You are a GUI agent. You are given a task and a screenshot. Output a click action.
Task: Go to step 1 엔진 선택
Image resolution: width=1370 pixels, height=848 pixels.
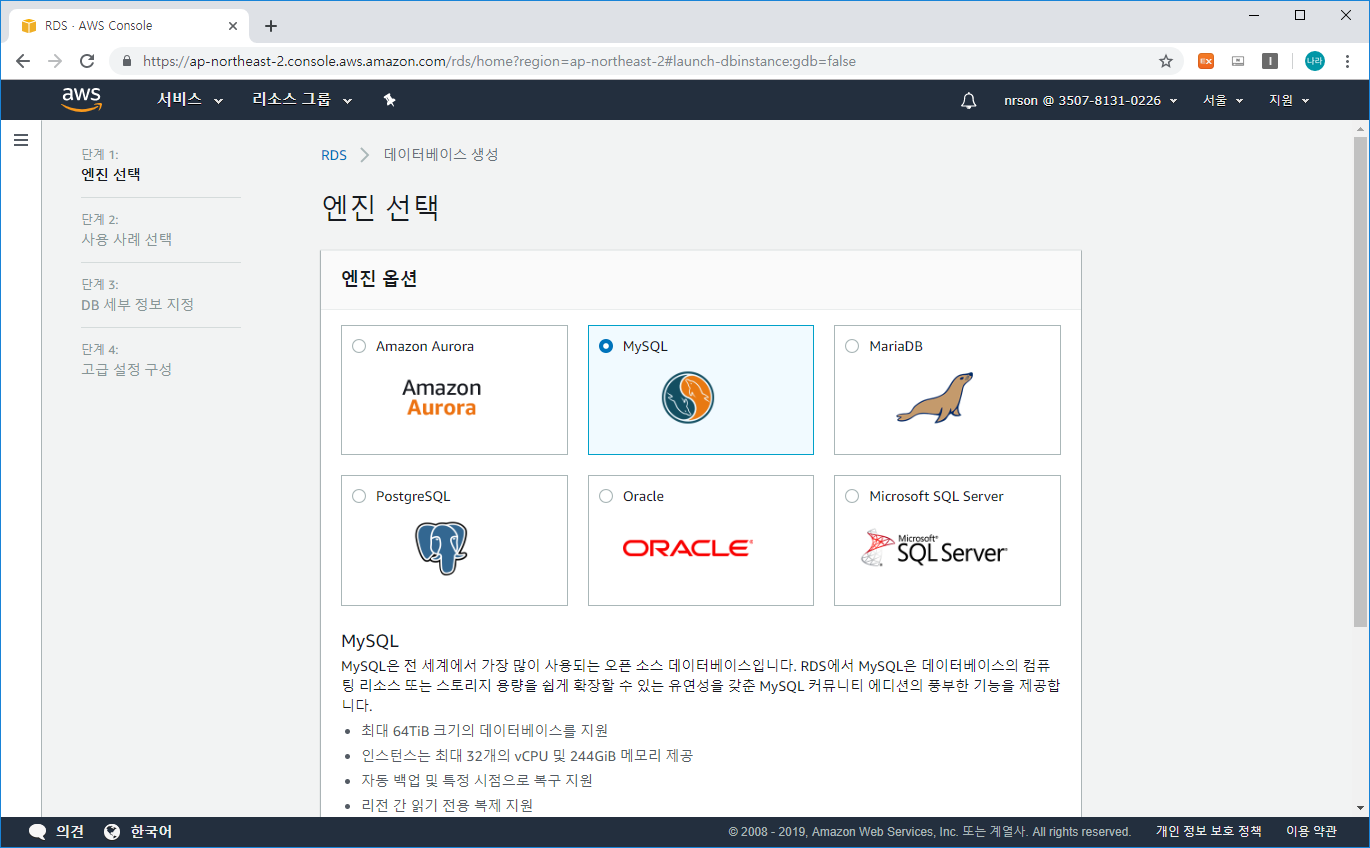click(x=111, y=174)
